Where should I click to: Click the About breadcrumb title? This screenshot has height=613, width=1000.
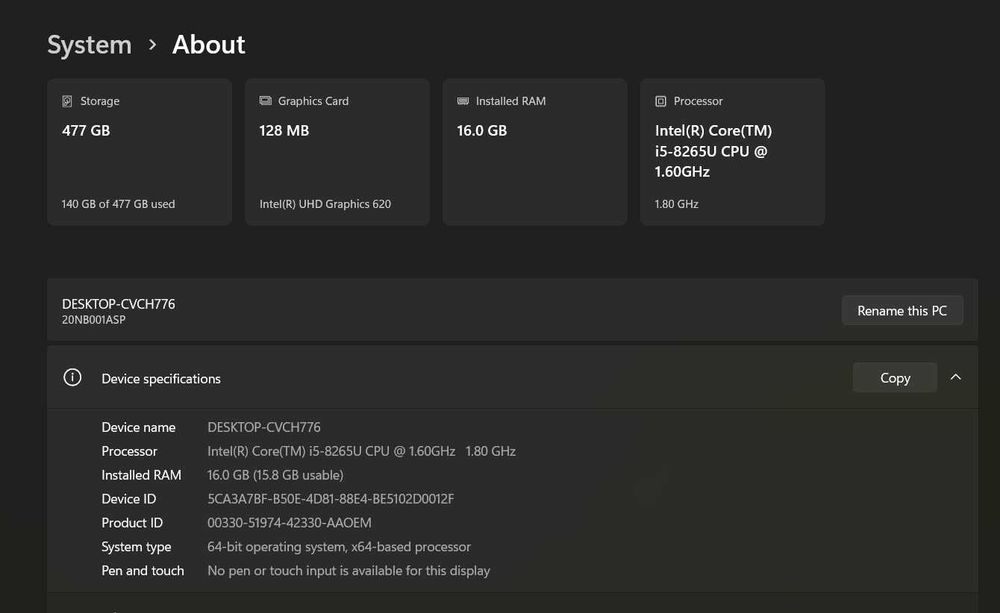coord(209,45)
